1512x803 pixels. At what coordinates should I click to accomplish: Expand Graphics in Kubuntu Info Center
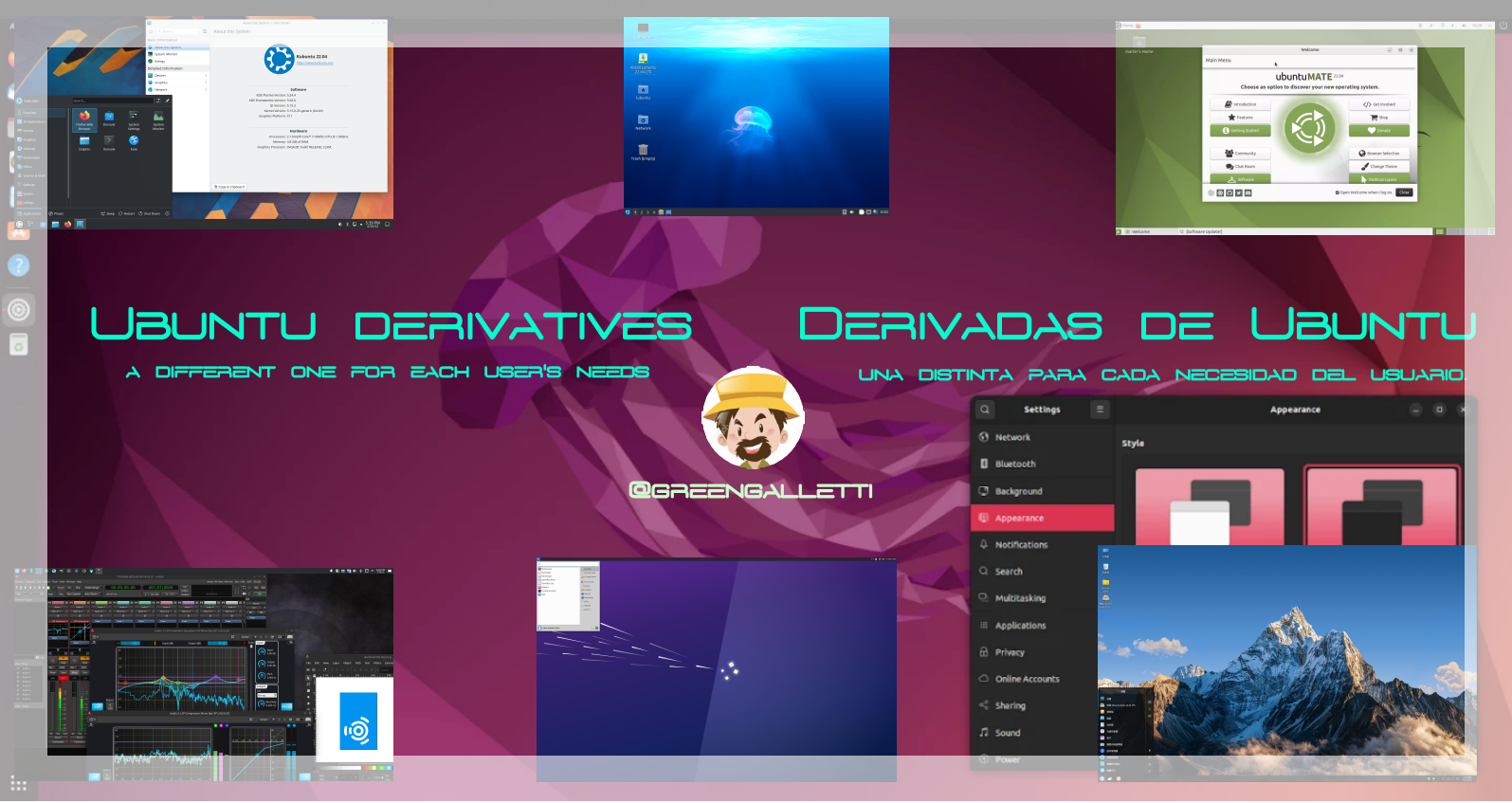[177, 82]
